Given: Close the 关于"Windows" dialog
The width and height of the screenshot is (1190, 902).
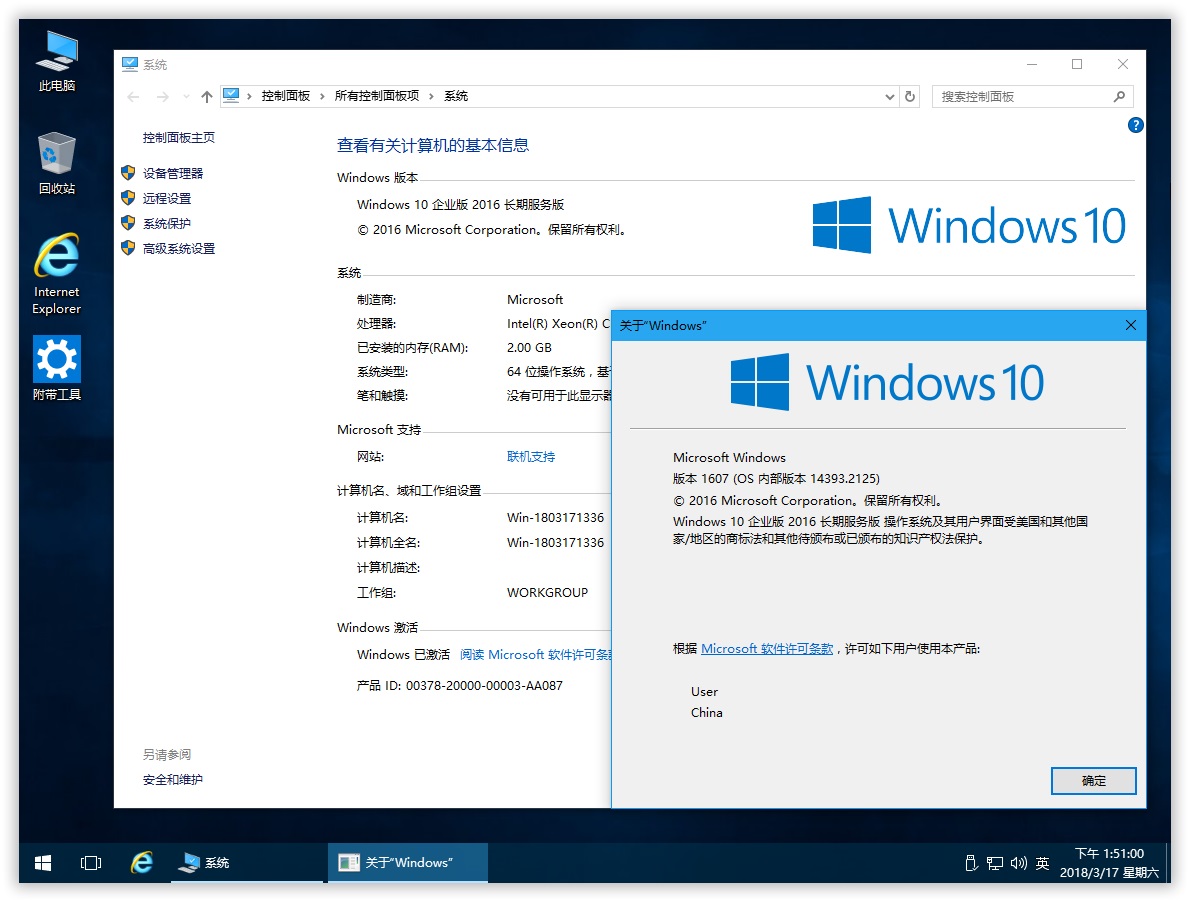Looking at the screenshot, I should [1130, 325].
